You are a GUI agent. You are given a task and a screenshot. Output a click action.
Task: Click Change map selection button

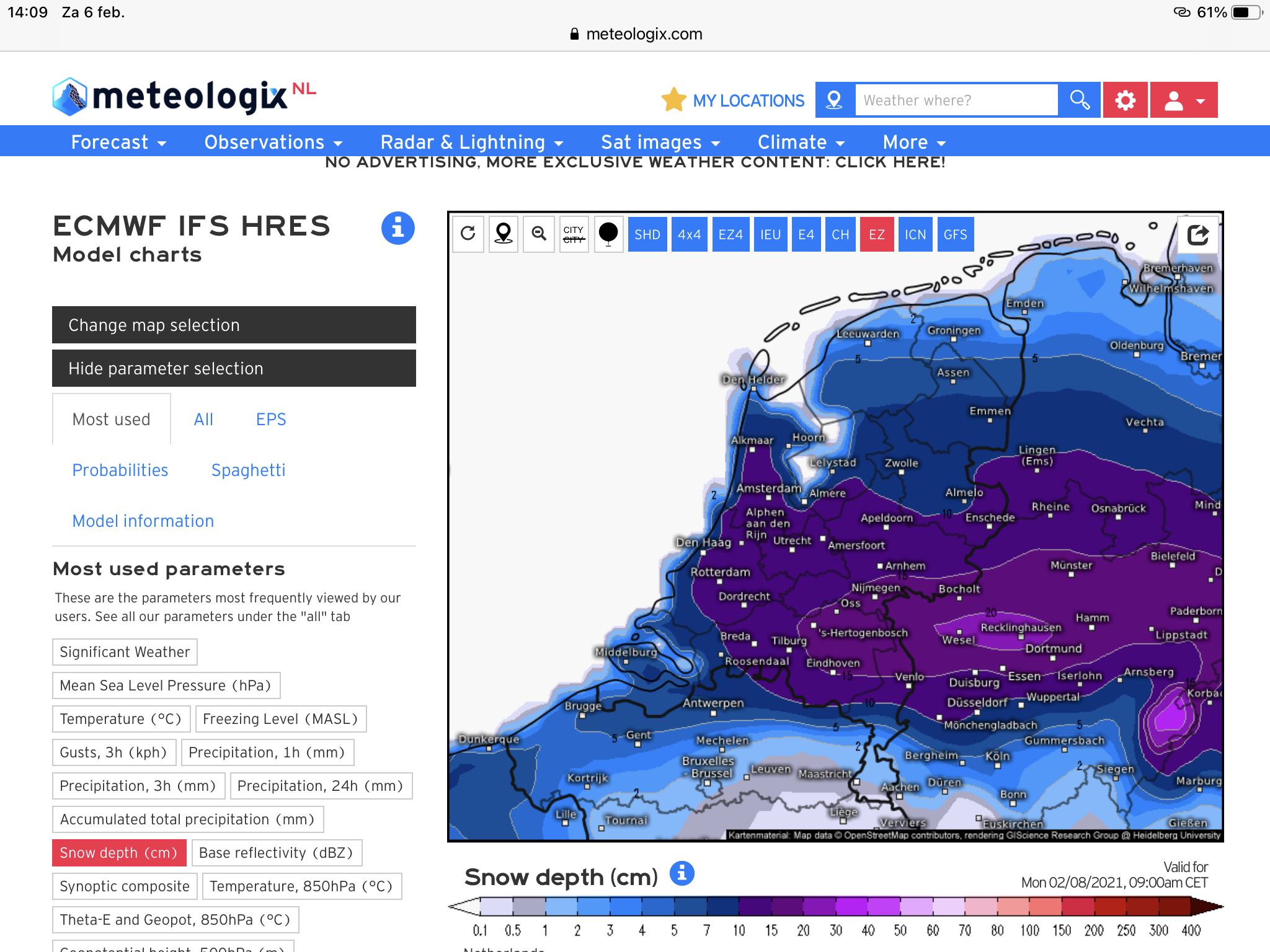(x=234, y=325)
